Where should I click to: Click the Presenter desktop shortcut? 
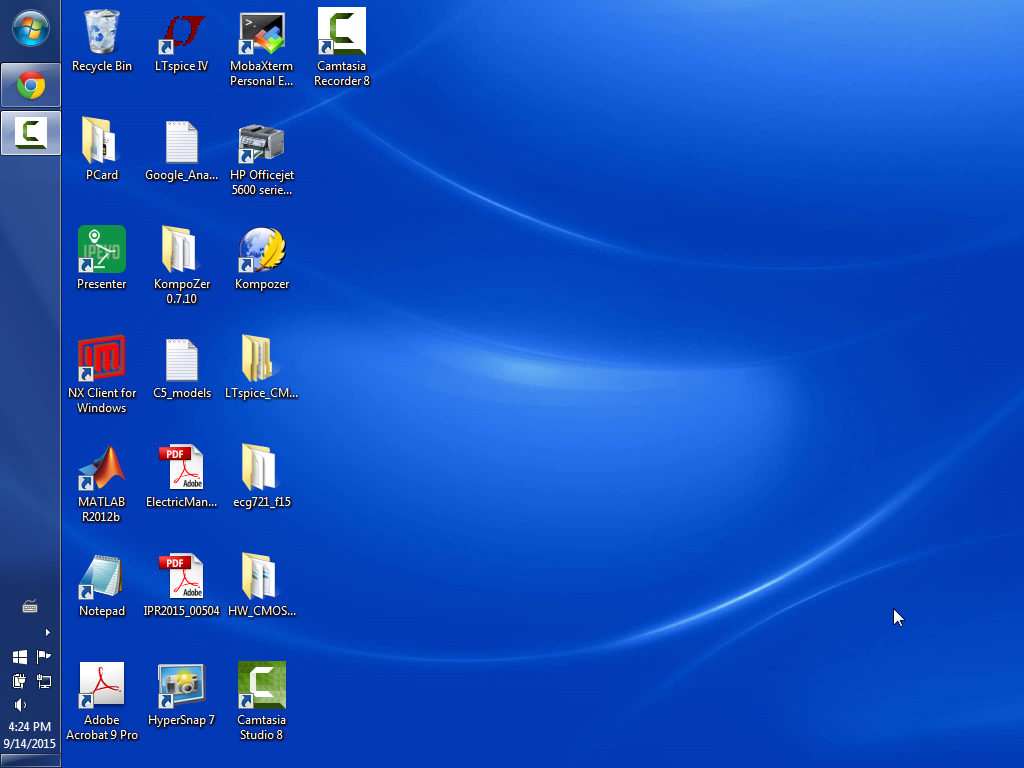tap(102, 251)
